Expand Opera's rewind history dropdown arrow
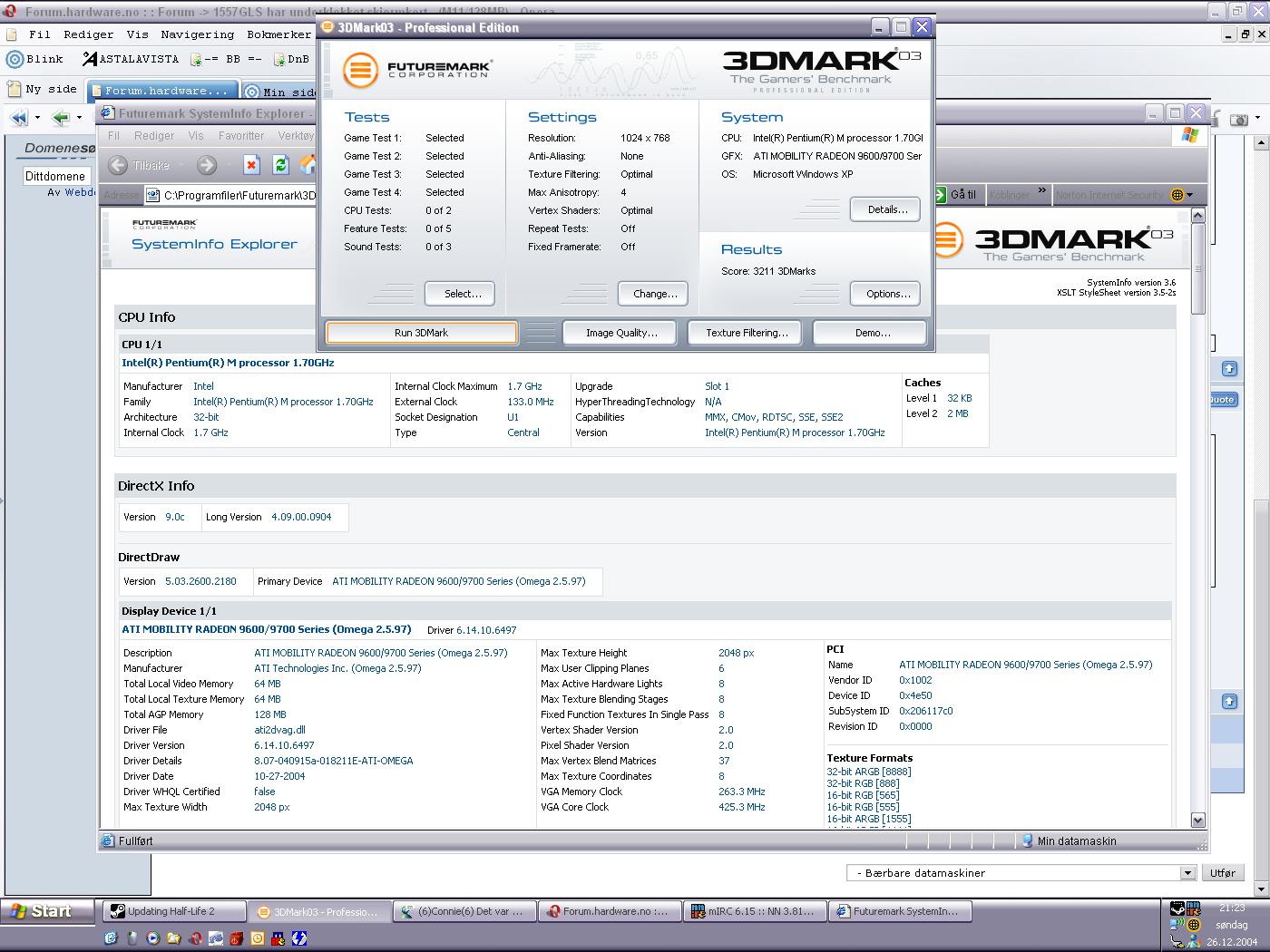The height and width of the screenshot is (952, 1270). point(37,118)
